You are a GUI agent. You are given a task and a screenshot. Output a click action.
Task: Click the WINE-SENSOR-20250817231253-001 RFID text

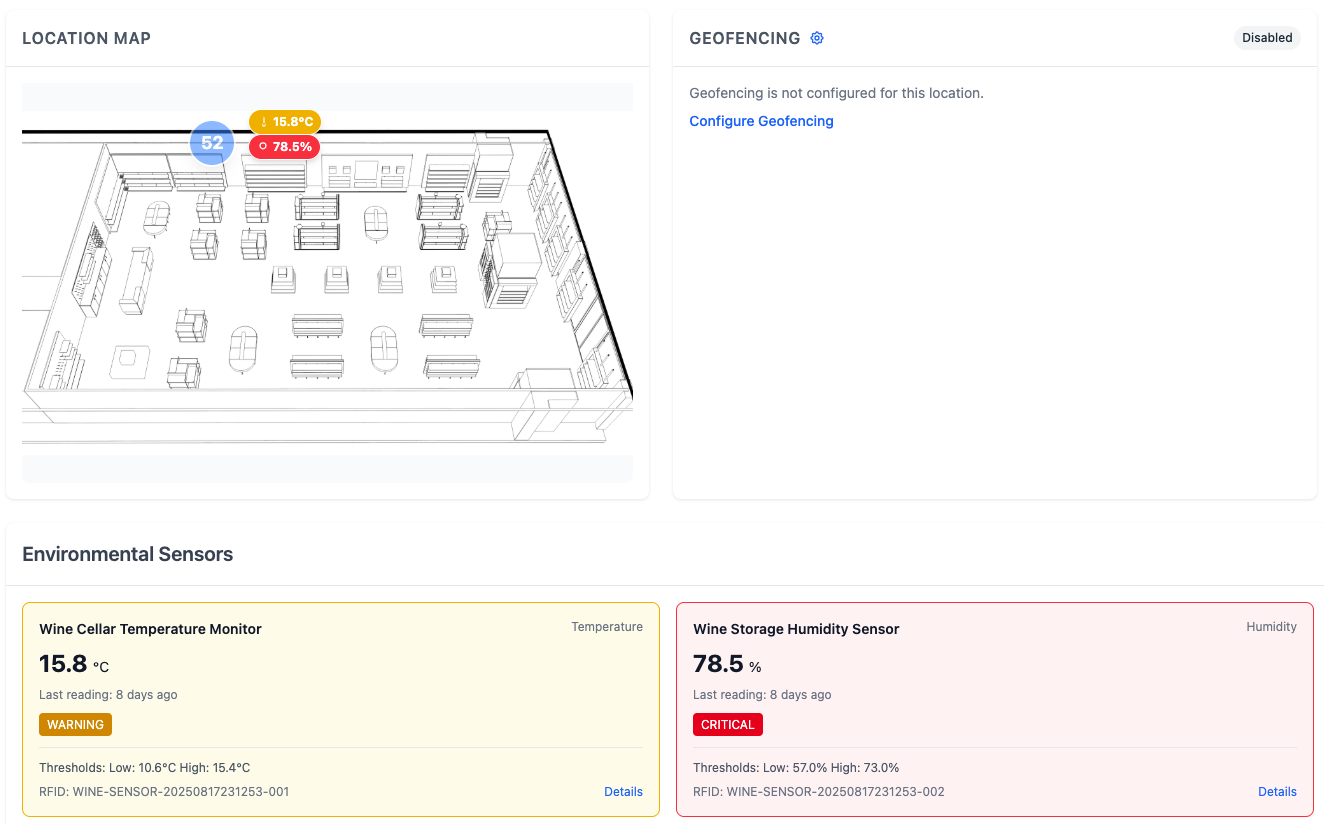164,791
